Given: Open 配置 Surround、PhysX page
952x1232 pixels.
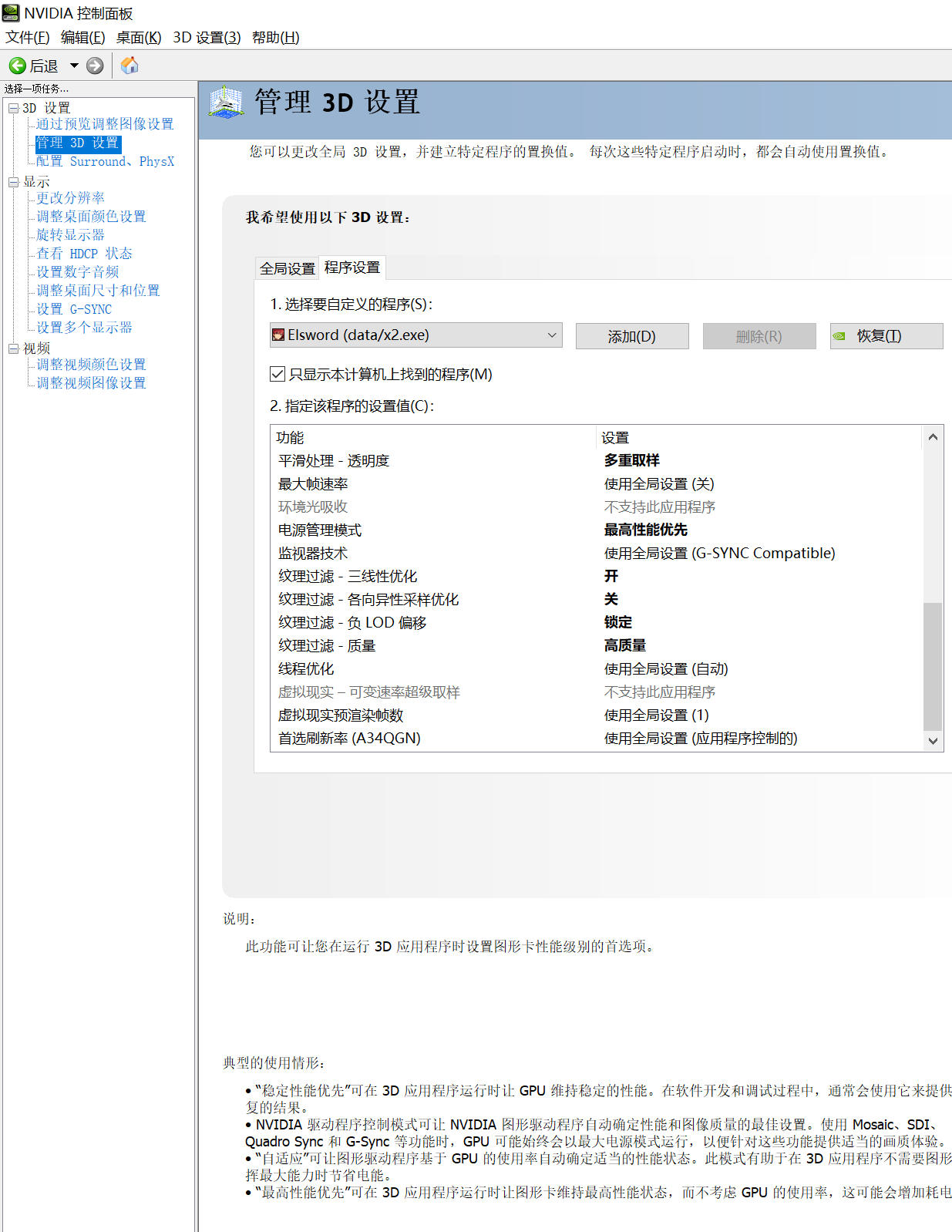Looking at the screenshot, I should (105, 162).
